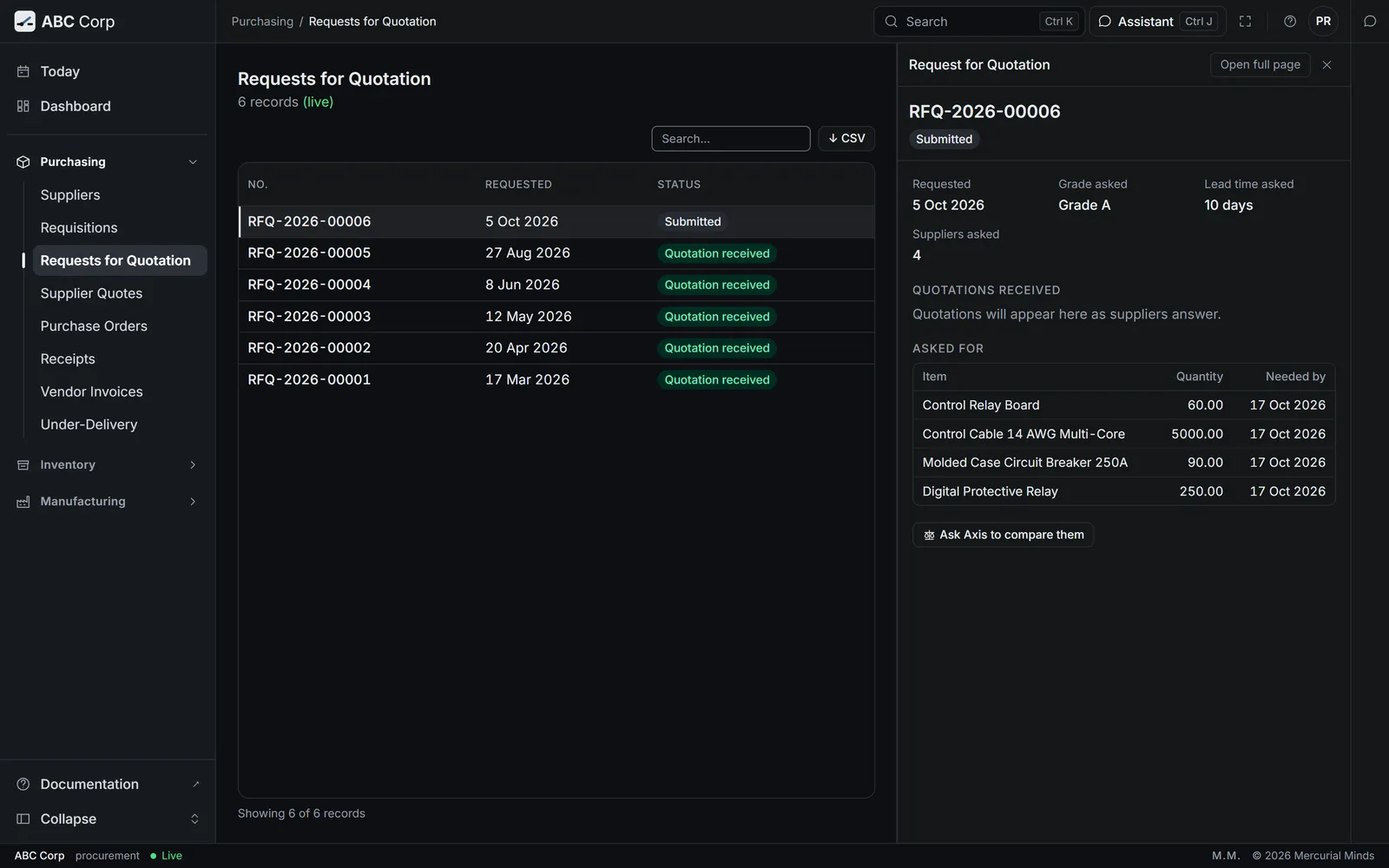Click the Manufacturing factory icon
This screenshot has height=868, width=1389.
23,502
